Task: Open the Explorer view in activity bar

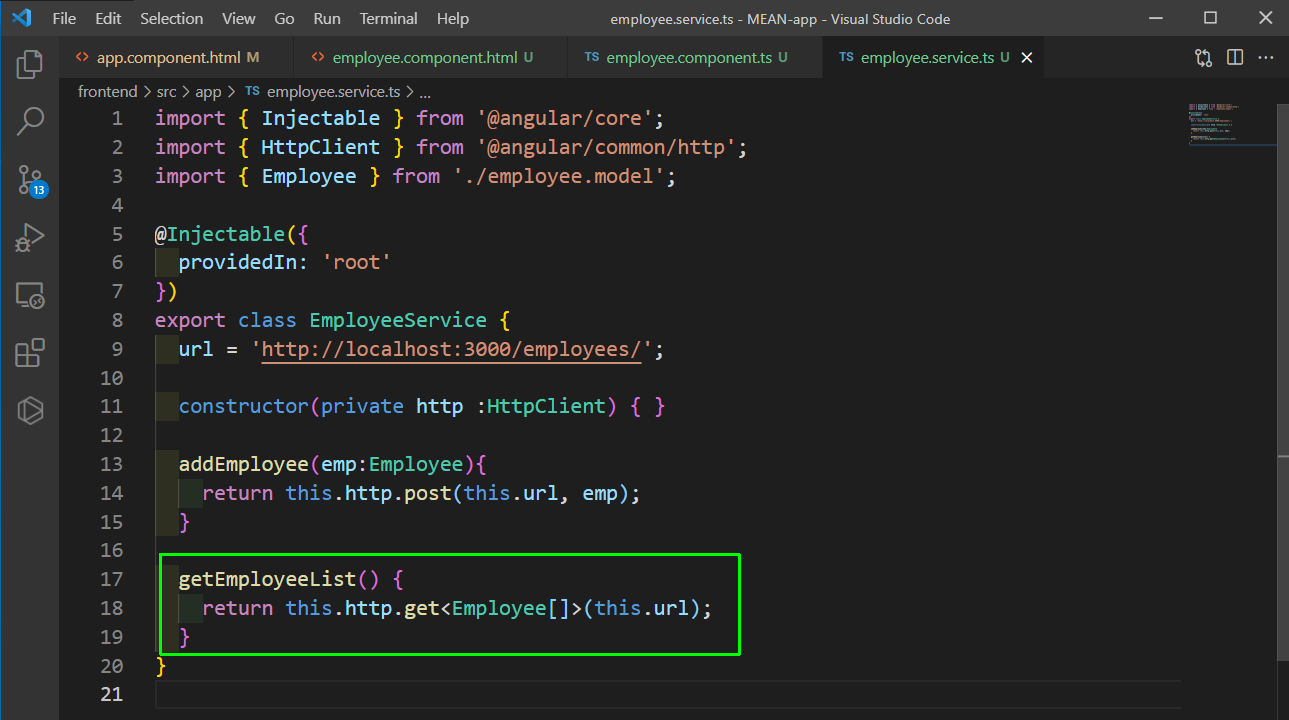Action: tap(30, 65)
